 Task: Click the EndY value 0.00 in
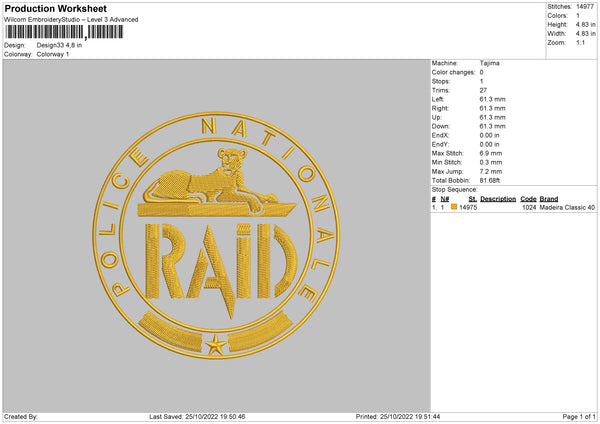489,145
